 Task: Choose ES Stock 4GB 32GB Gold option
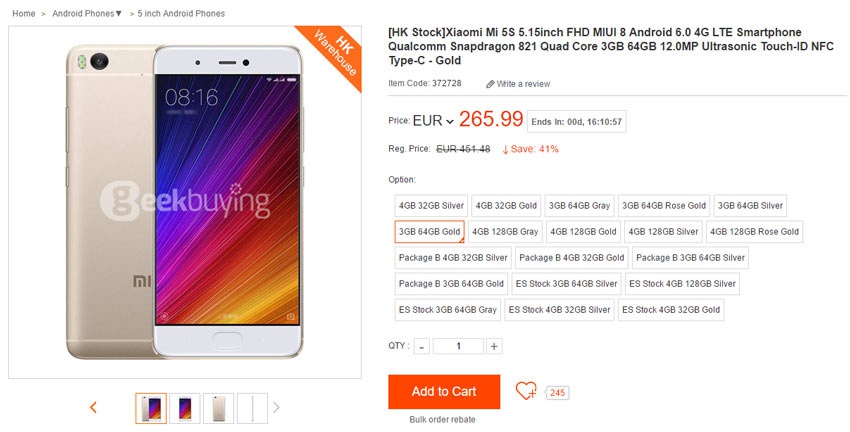pos(671,310)
